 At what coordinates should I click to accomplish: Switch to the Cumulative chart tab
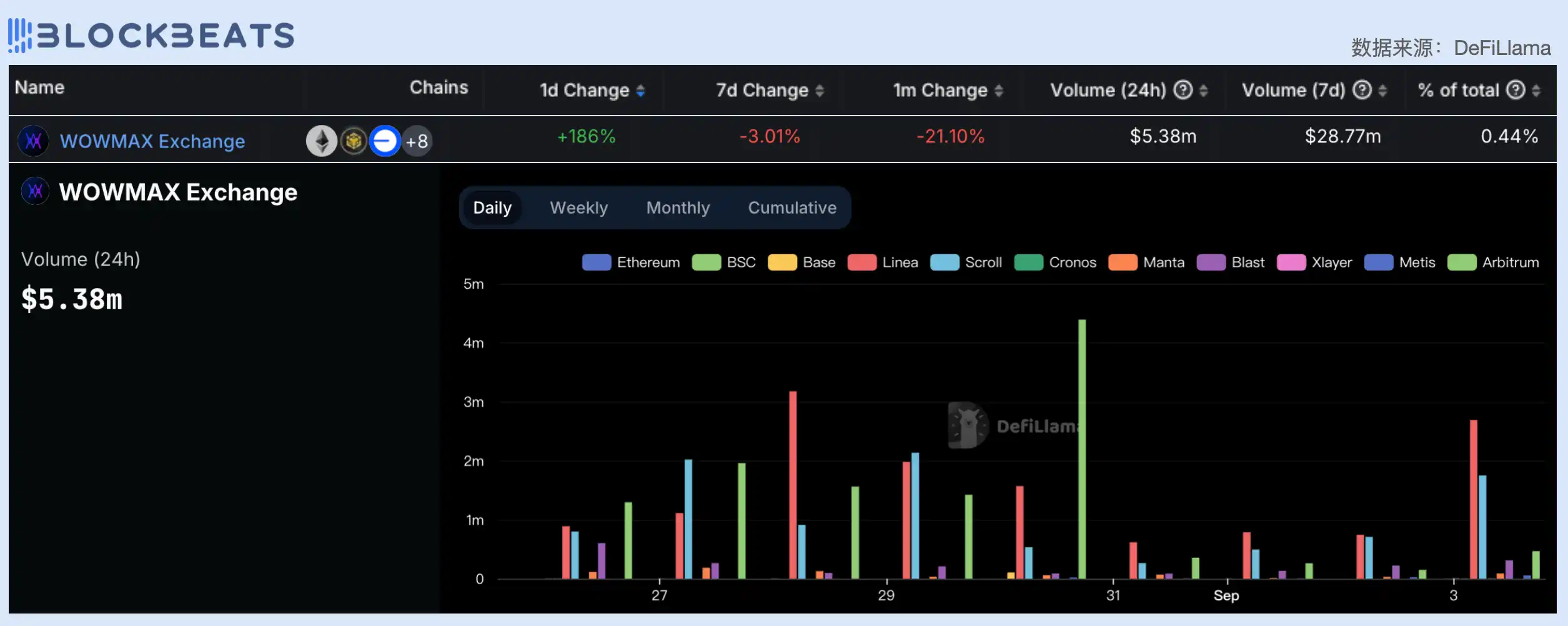coord(792,208)
